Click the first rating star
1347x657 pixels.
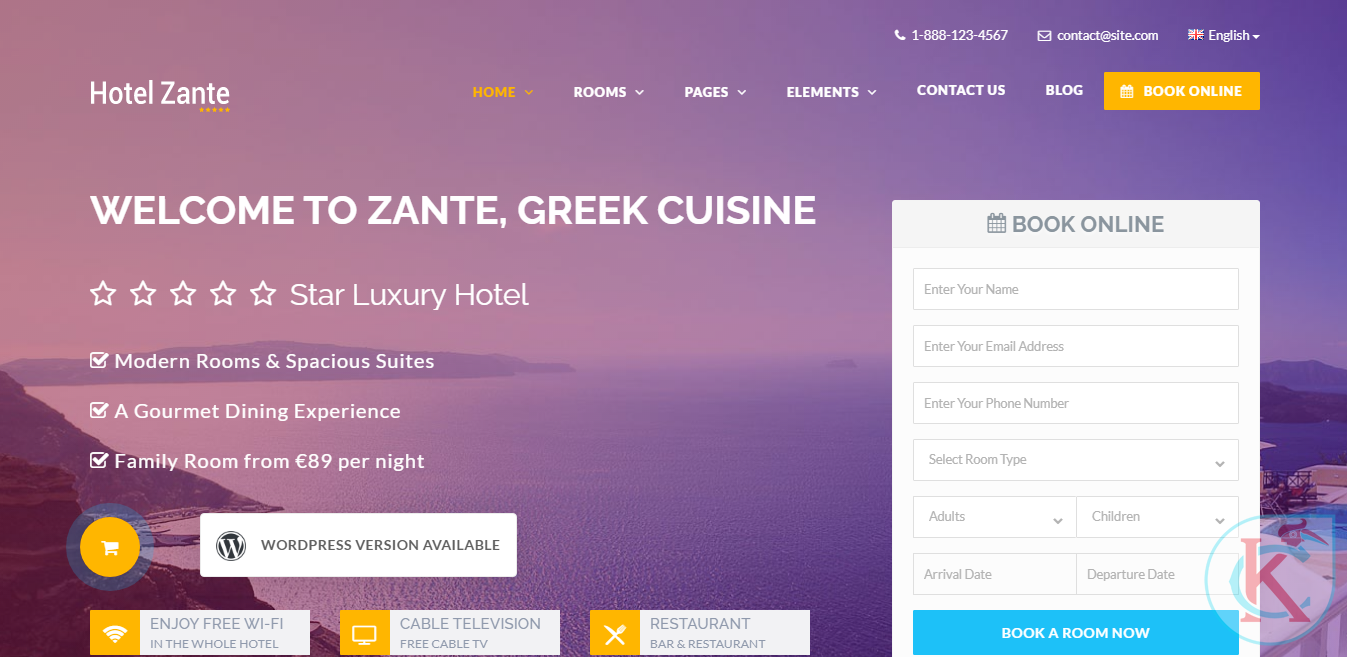coord(103,294)
